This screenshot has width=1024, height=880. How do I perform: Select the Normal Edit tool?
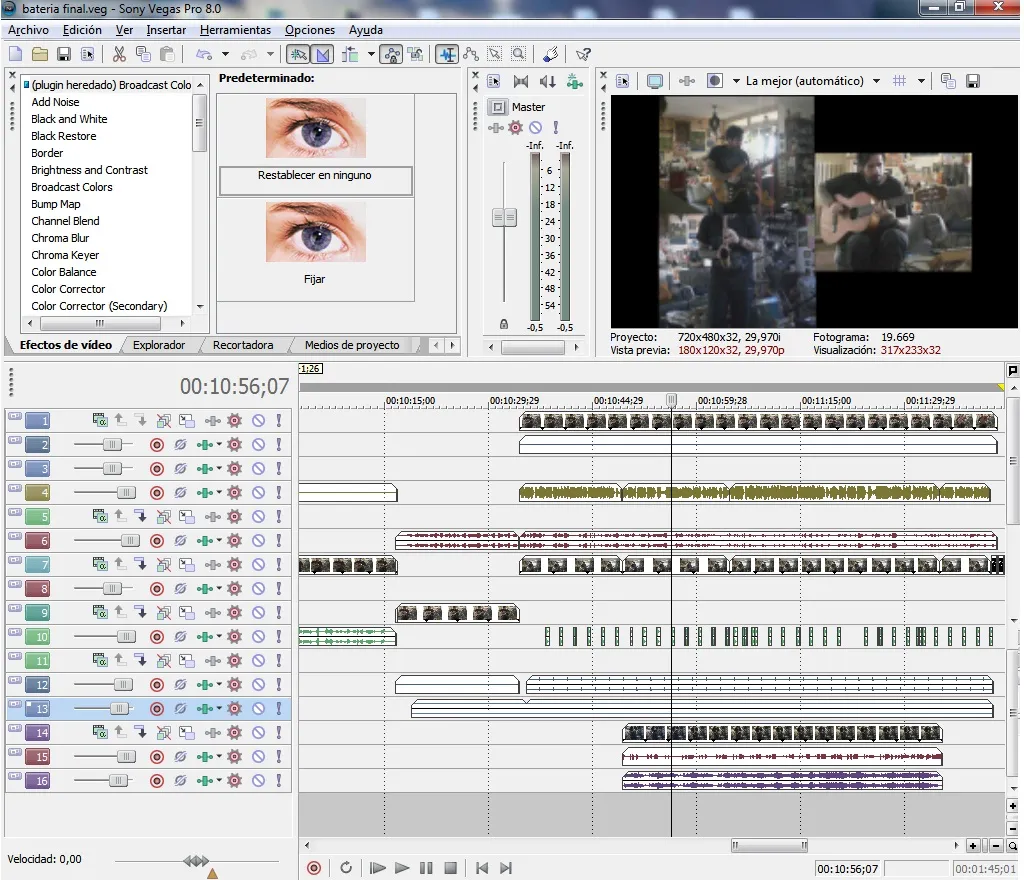(447, 54)
